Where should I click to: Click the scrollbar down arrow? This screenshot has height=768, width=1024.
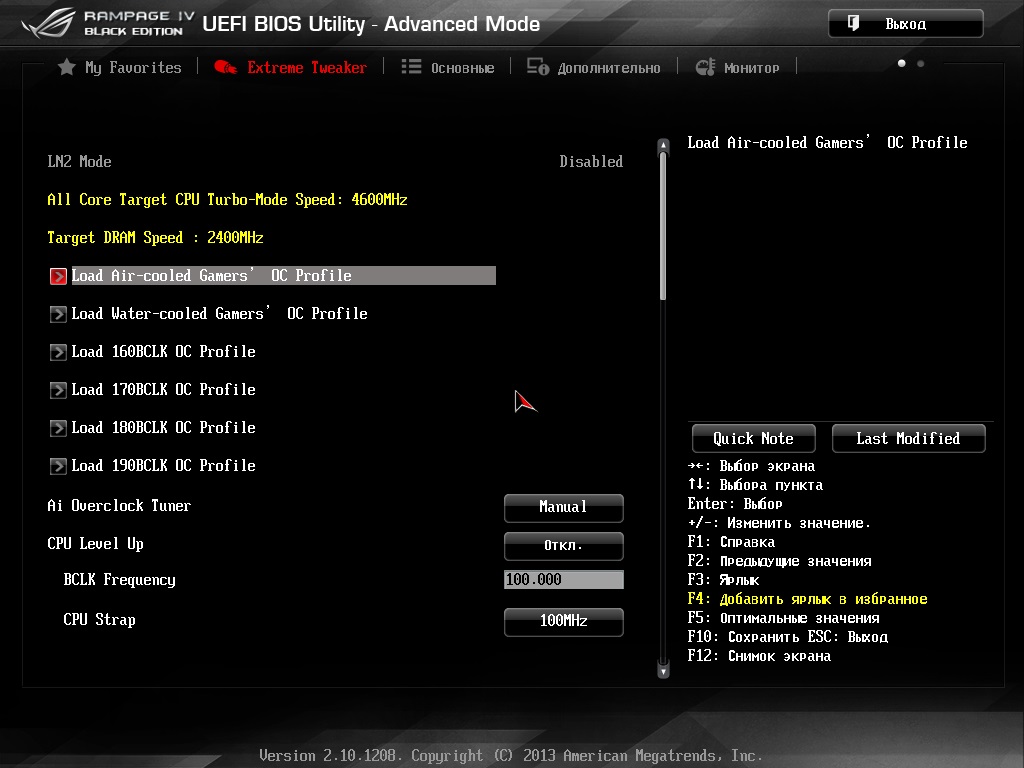663,671
